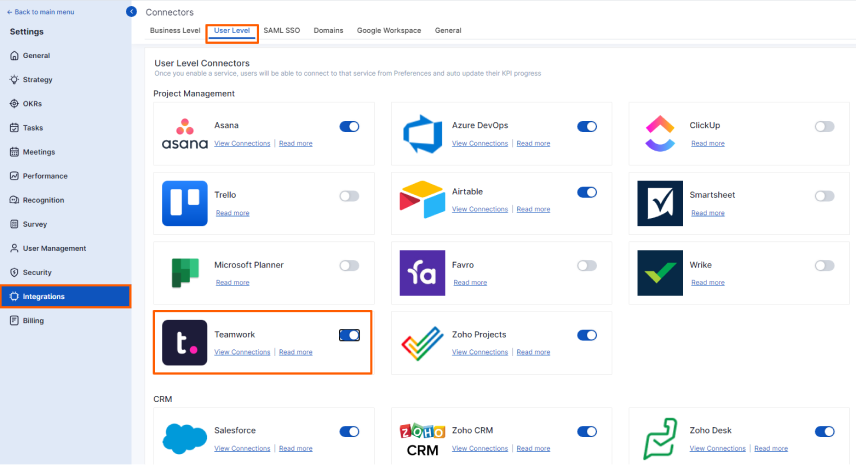Click the Asana logo

[185, 134]
